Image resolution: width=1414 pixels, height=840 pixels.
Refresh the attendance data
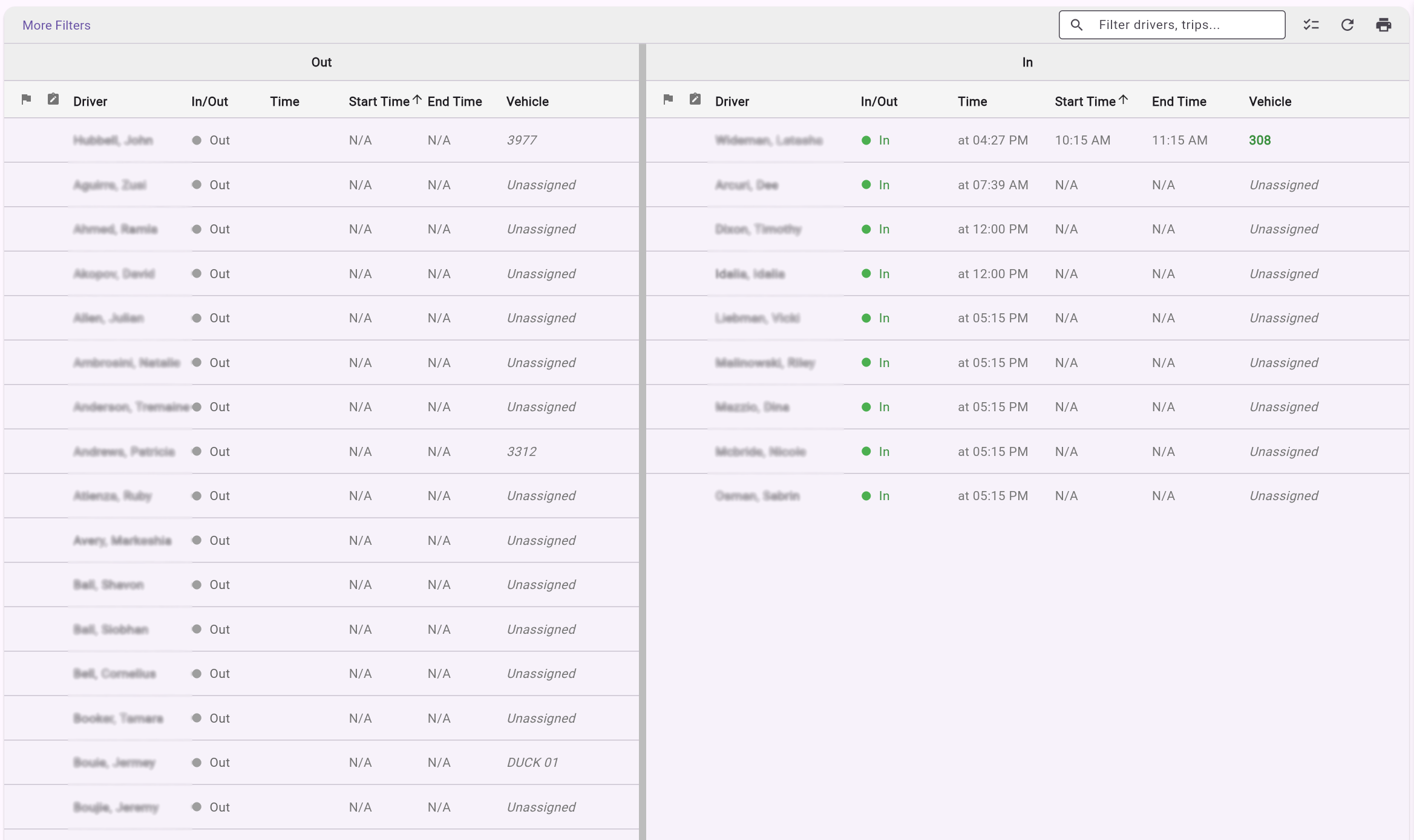click(1347, 25)
